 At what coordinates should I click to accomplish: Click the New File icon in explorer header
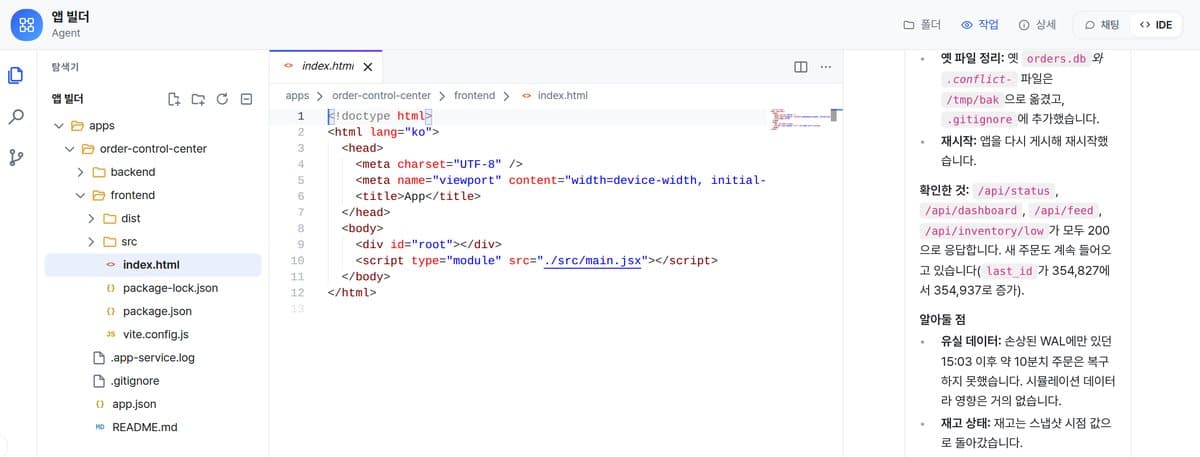click(x=174, y=99)
